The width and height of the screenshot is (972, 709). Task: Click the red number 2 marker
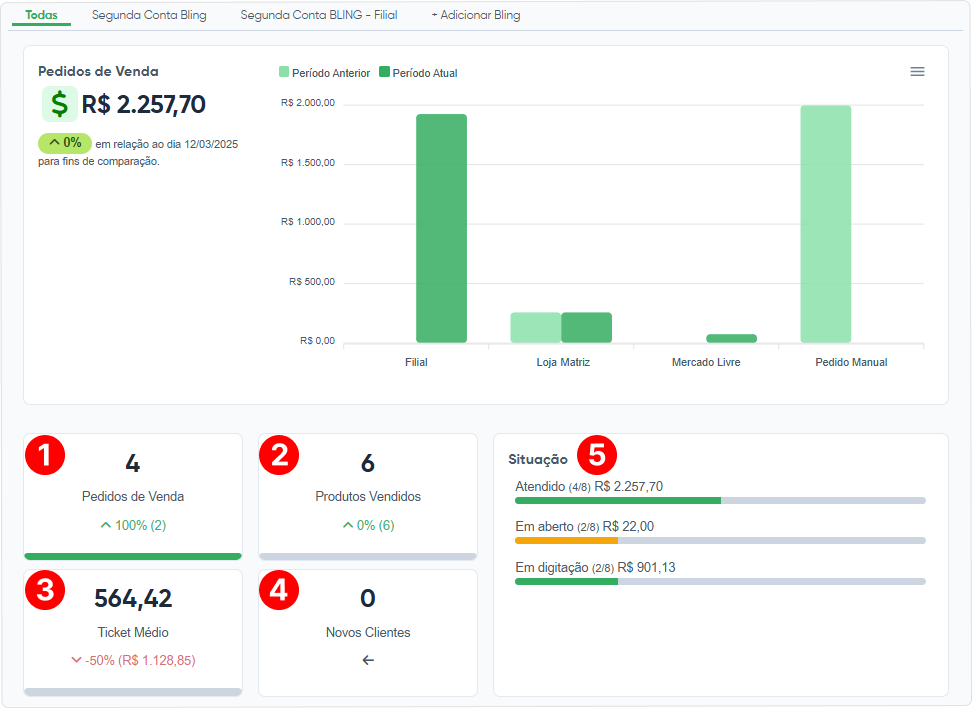pyautogui.click(x=279, y=455)
